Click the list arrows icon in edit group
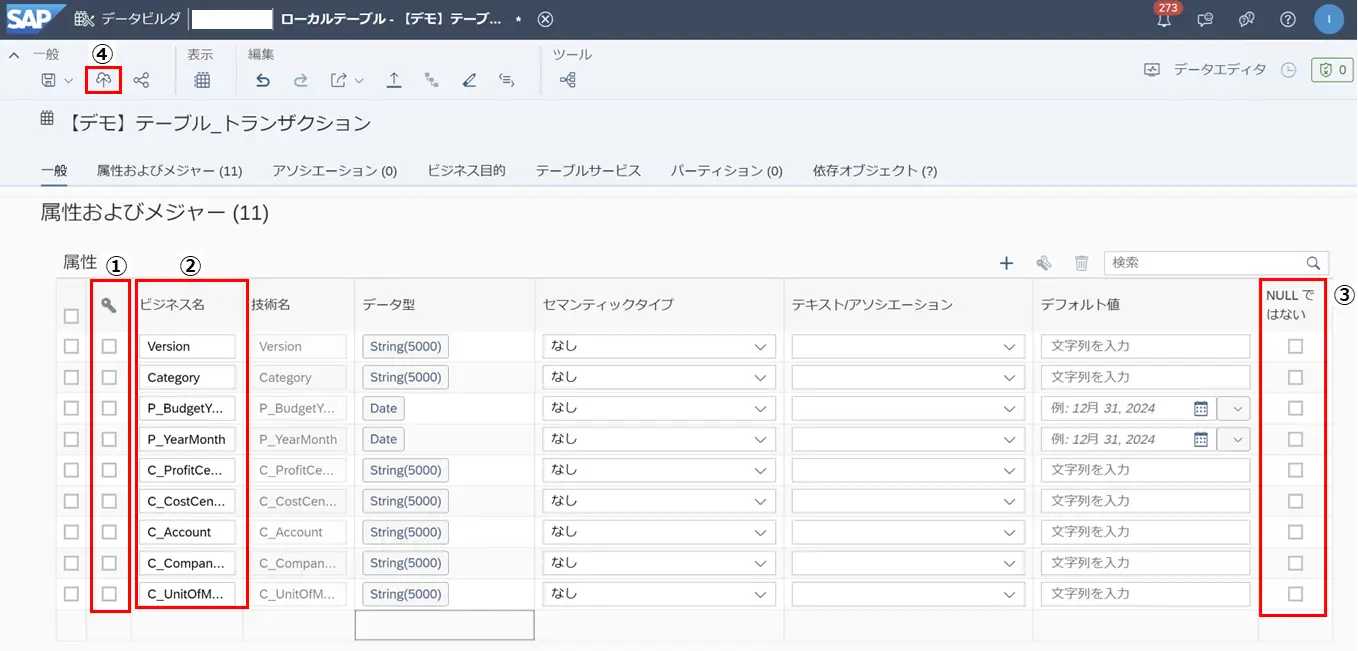1358x651 pixels. pos(506,80)
